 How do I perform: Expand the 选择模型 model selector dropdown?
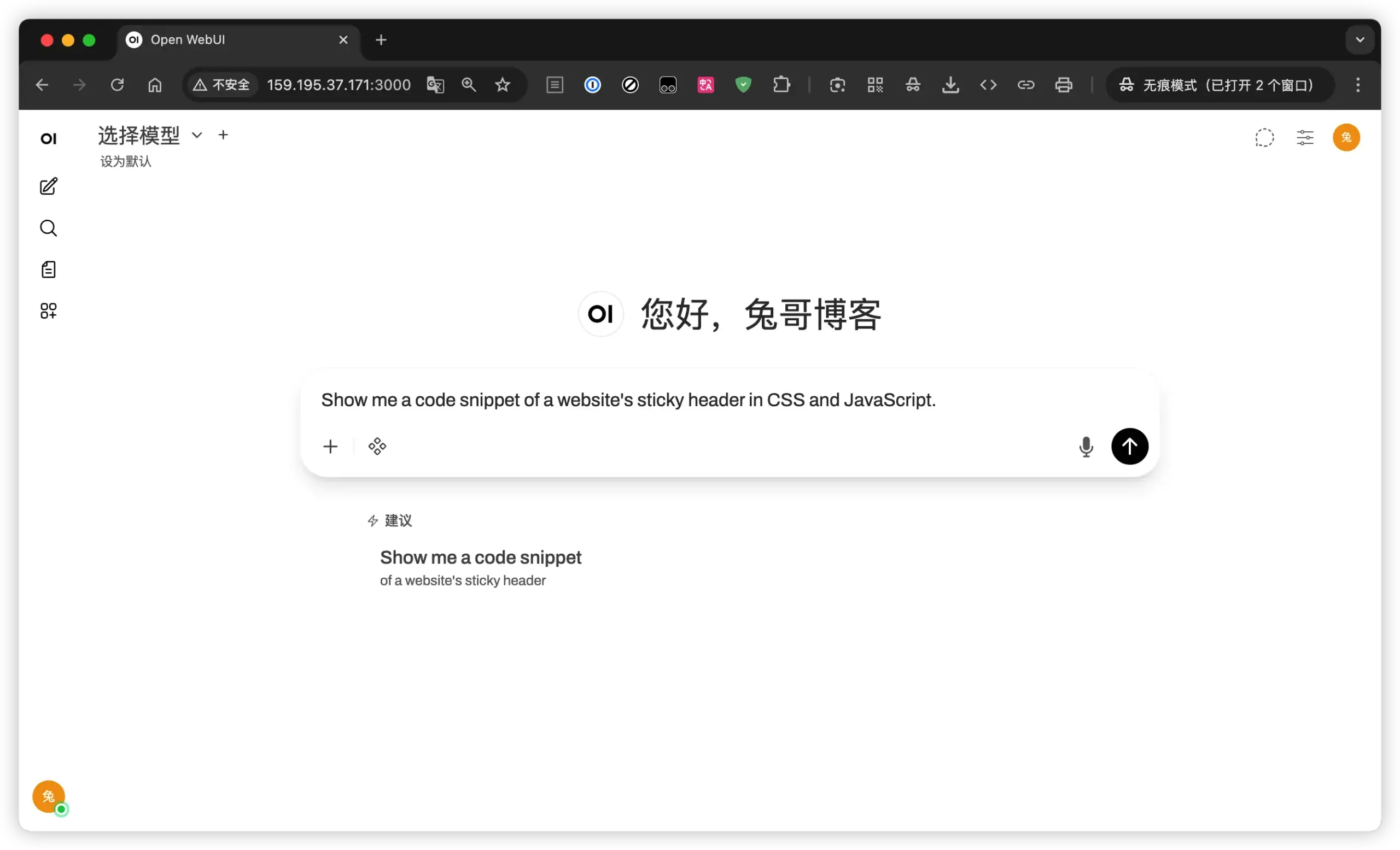pos(196,135)
